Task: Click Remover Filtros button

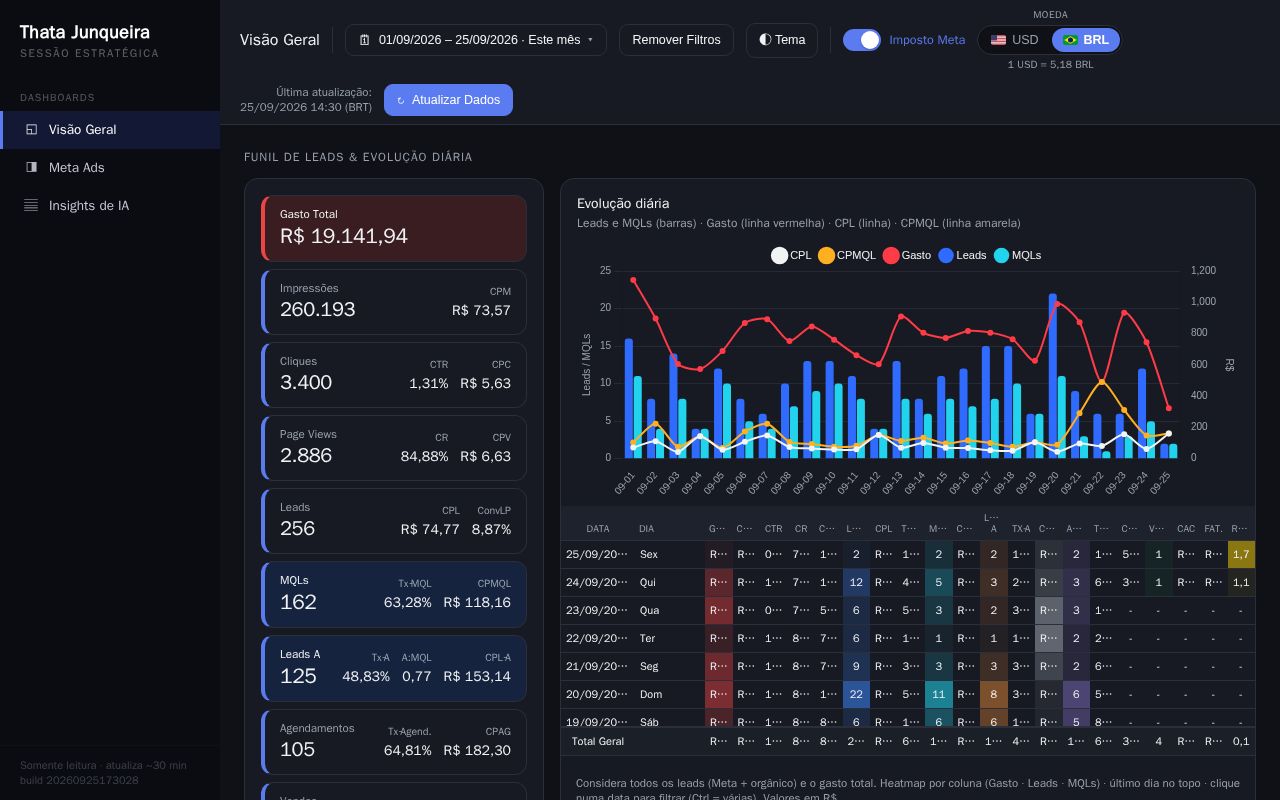Action: coord(676,40)
